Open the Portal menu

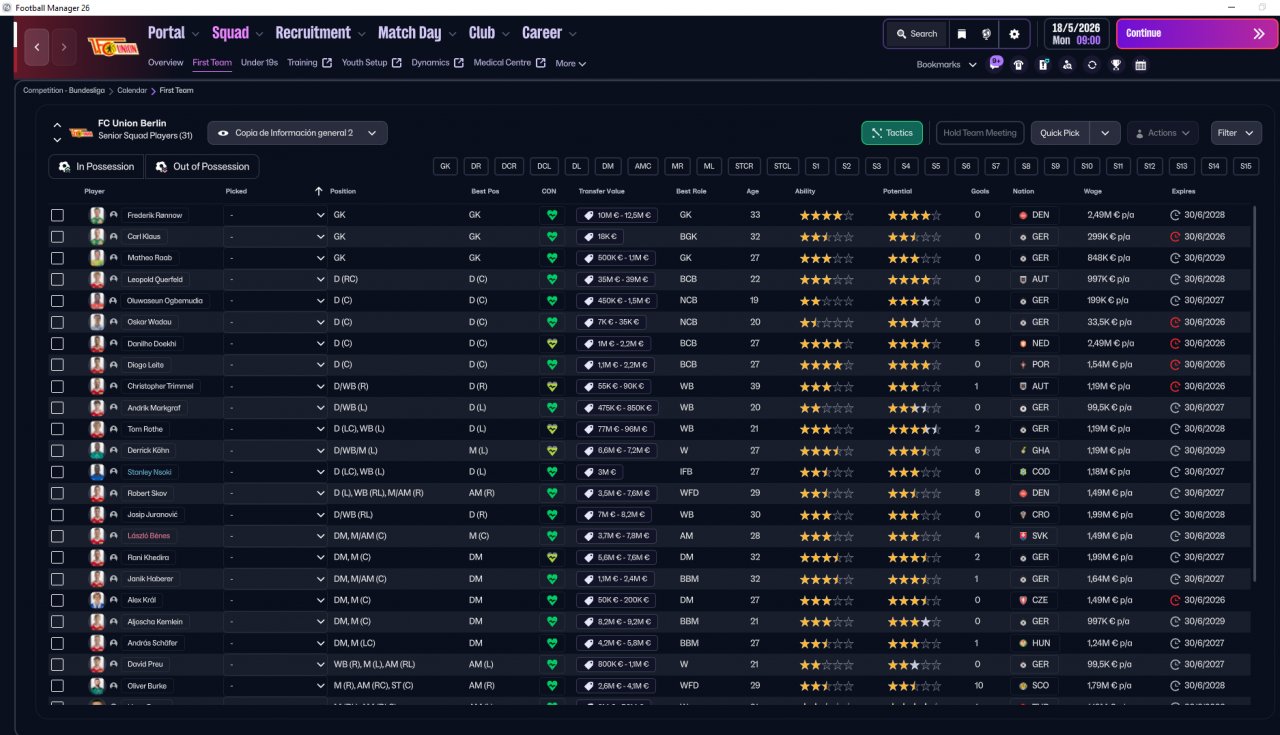pos(173,33)
